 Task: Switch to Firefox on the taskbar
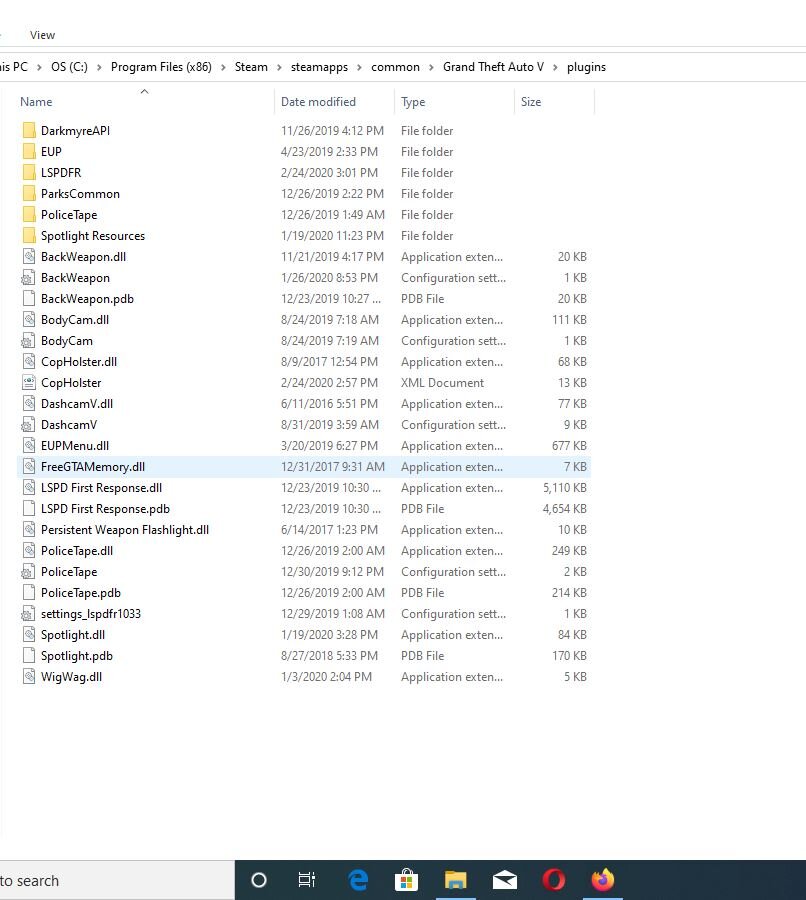603,880
